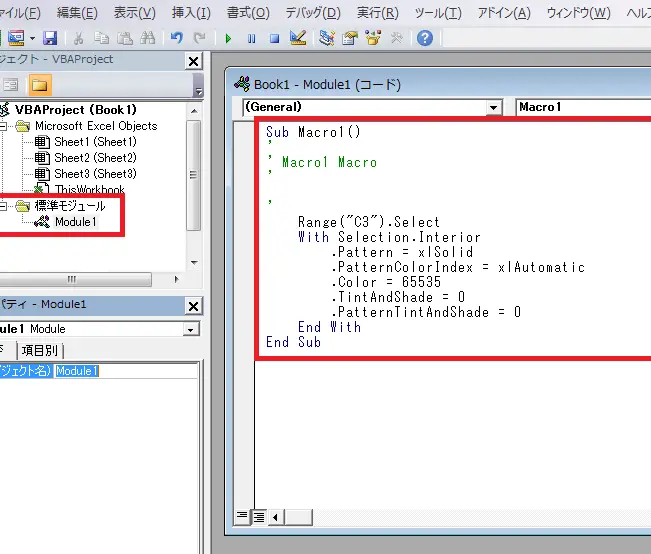Viewport: 651px width, 554px height.
Task: Open the Object Browser toolbar icon
Action: [373, 38]
